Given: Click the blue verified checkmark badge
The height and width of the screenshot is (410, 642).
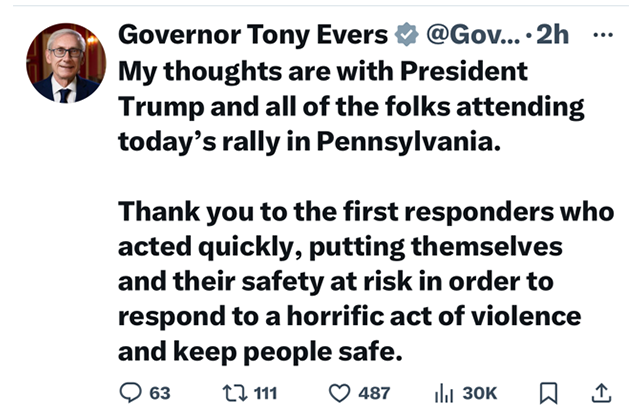Looking at the screenshot, I should coord(404,37).
